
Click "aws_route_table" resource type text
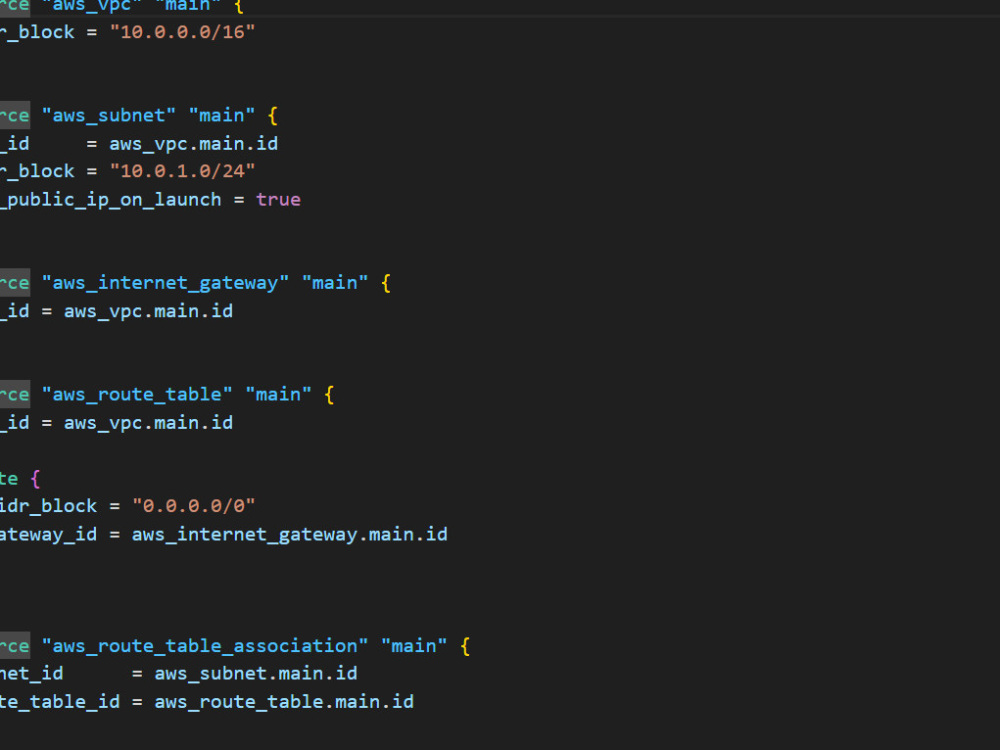(x=137, y=395)
